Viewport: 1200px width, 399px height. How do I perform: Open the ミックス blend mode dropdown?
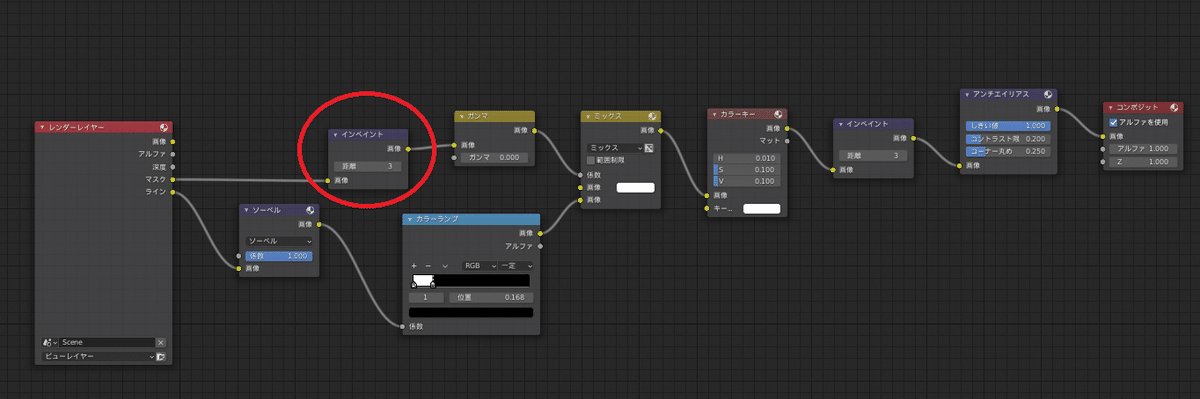[x=614, y=148]
